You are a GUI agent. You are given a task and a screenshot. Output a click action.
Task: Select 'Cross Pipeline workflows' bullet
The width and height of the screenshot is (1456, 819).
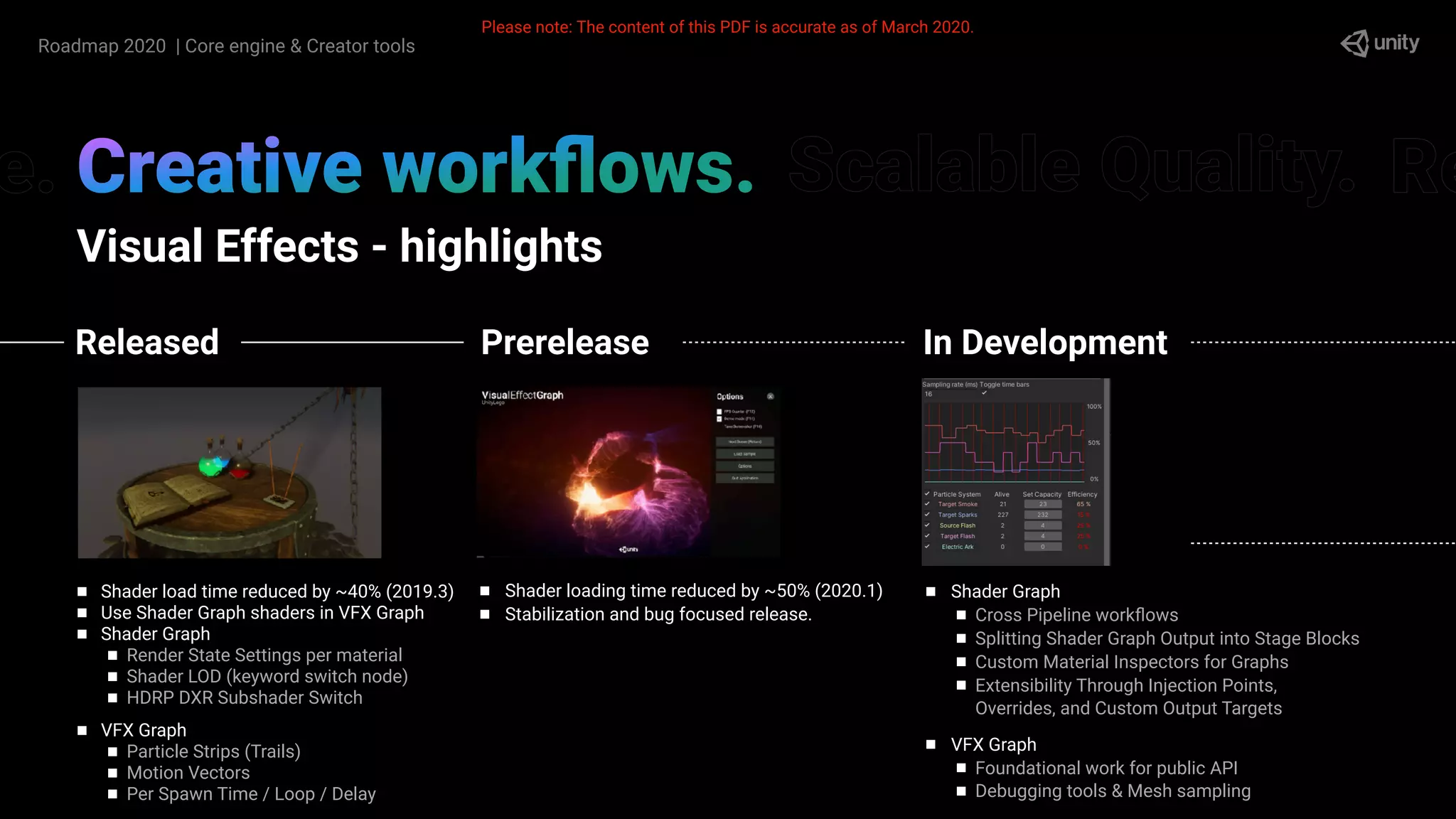[x=1076, y=615]
